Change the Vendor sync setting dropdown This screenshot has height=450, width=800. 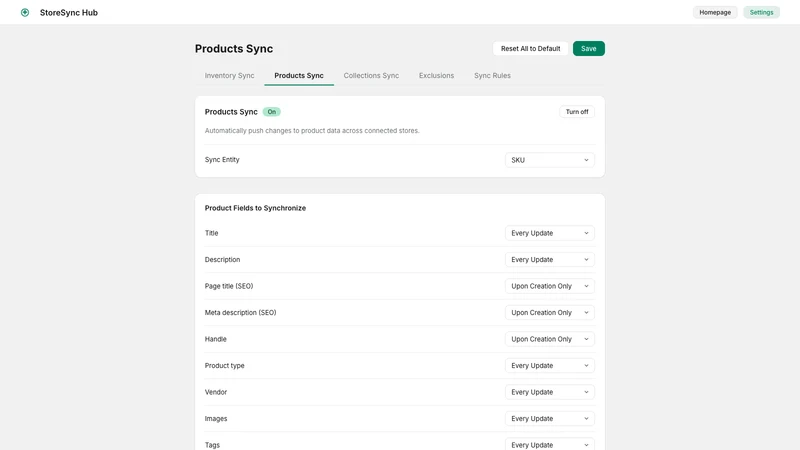(x=549, y=392)
